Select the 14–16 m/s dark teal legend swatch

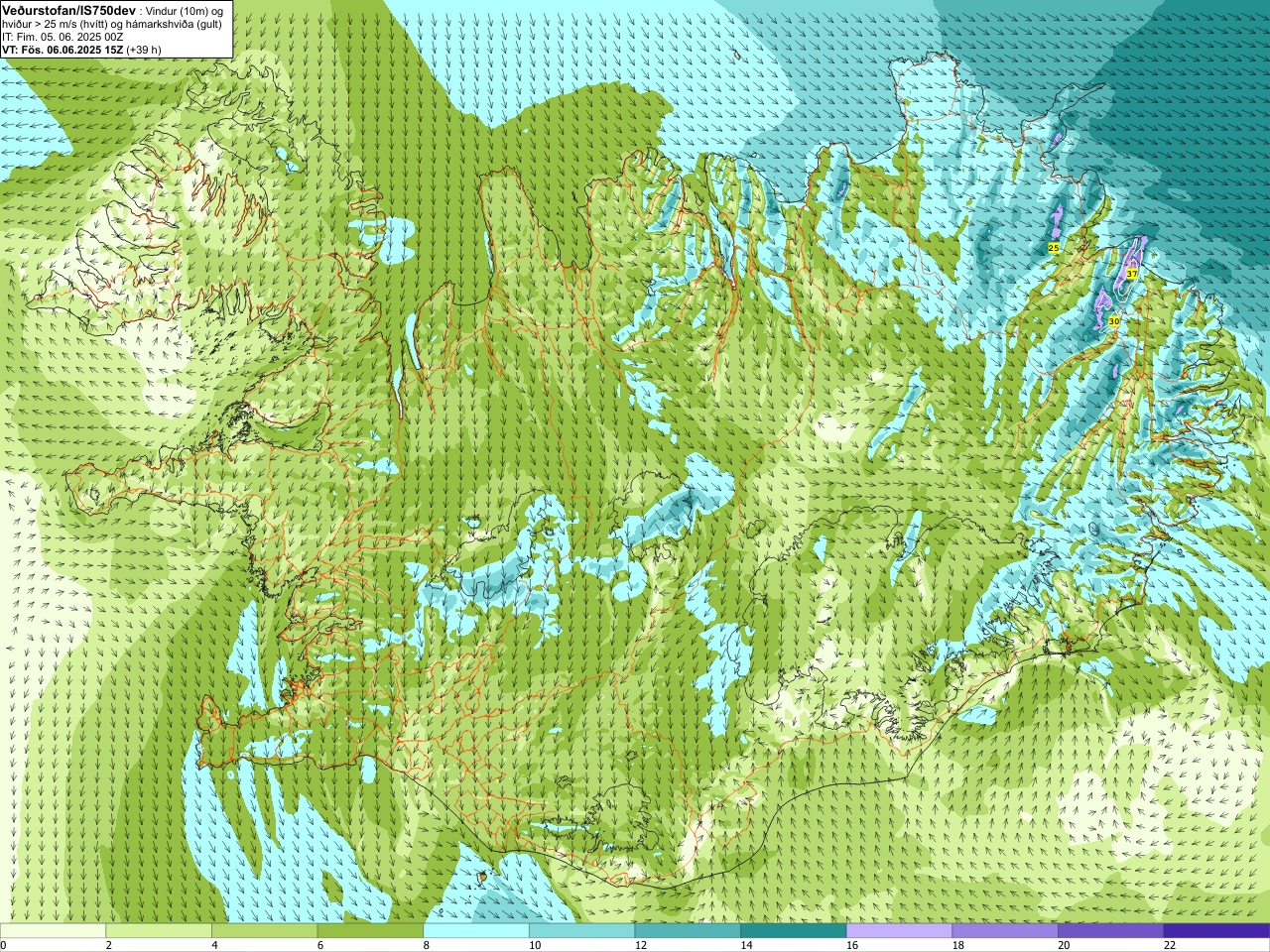tap(794, 930)
